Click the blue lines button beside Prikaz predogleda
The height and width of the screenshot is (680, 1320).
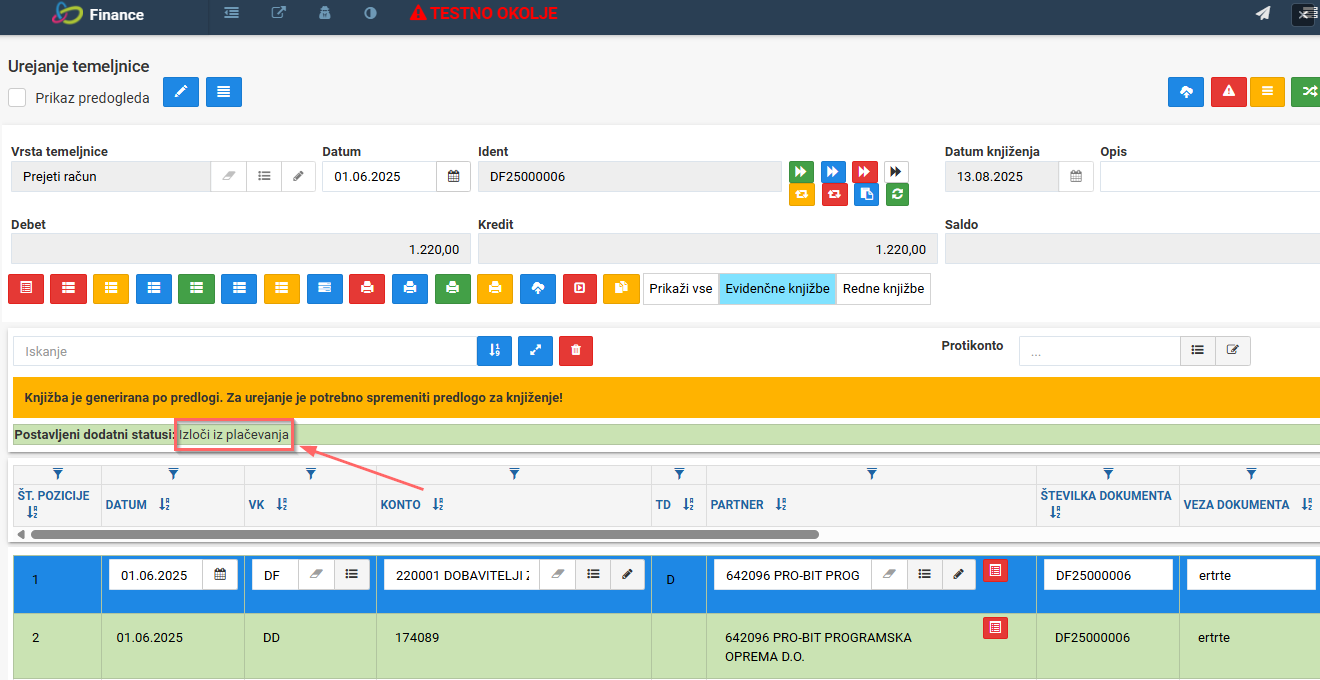point(224,91)
